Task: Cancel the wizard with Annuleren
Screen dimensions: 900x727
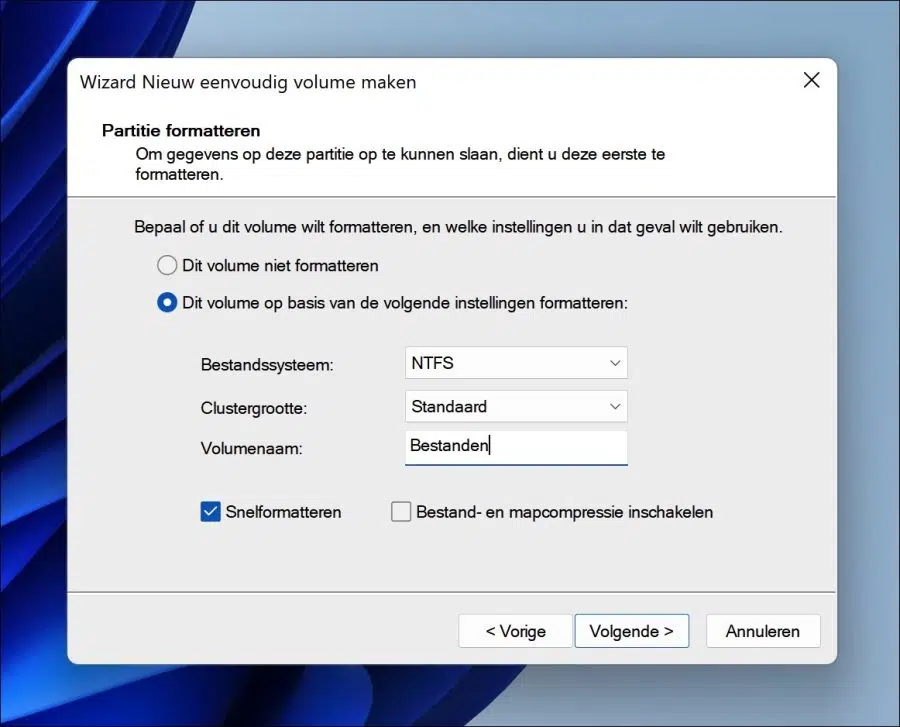Action: click(763, 631)
